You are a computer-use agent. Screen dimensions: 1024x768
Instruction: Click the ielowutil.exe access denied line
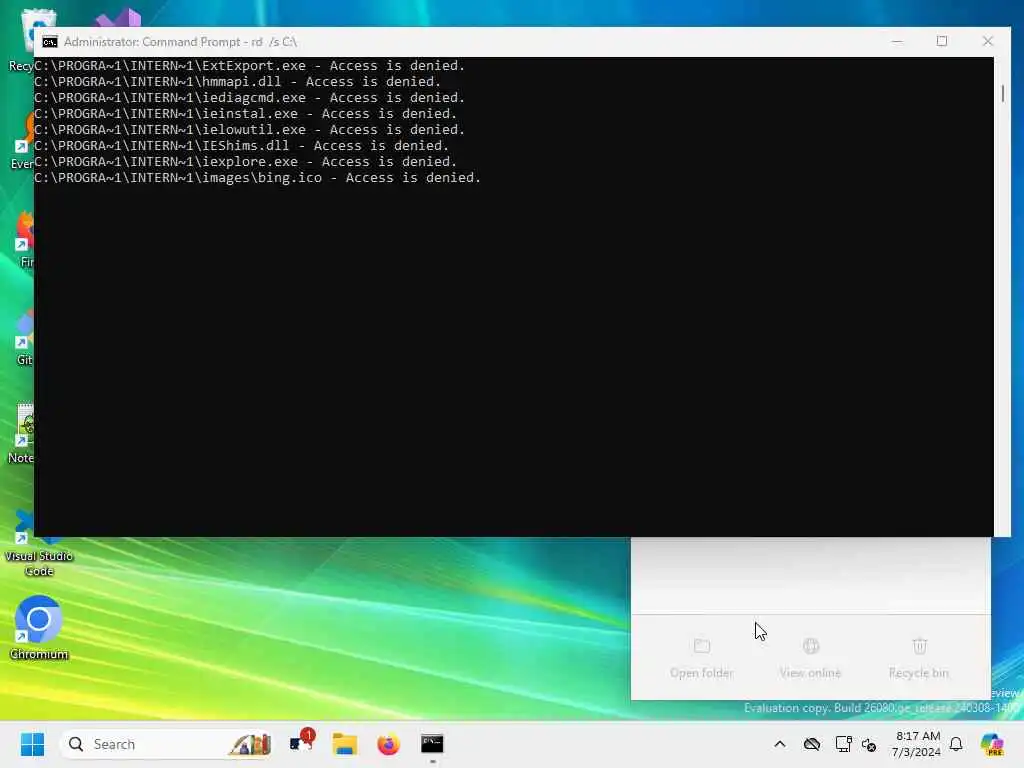[249, 129]
